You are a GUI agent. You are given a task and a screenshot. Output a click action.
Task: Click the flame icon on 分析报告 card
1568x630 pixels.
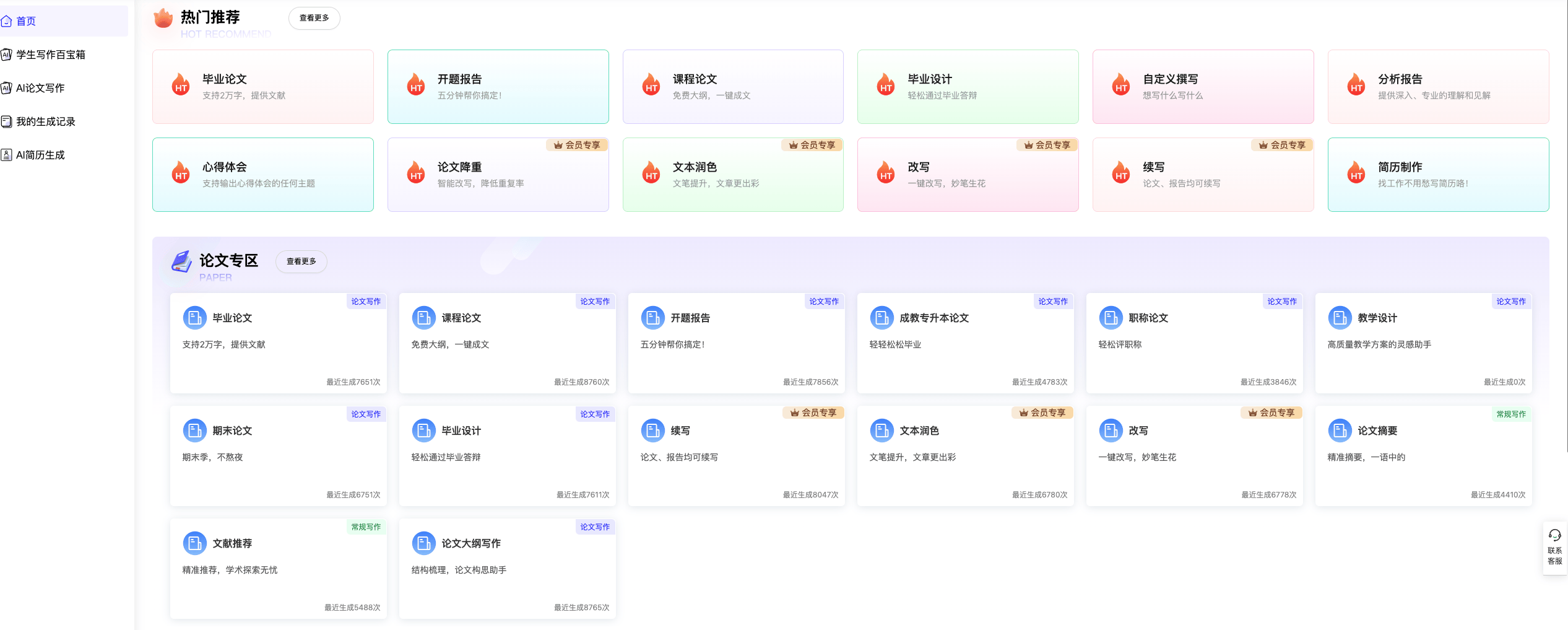pos(1356,84)
